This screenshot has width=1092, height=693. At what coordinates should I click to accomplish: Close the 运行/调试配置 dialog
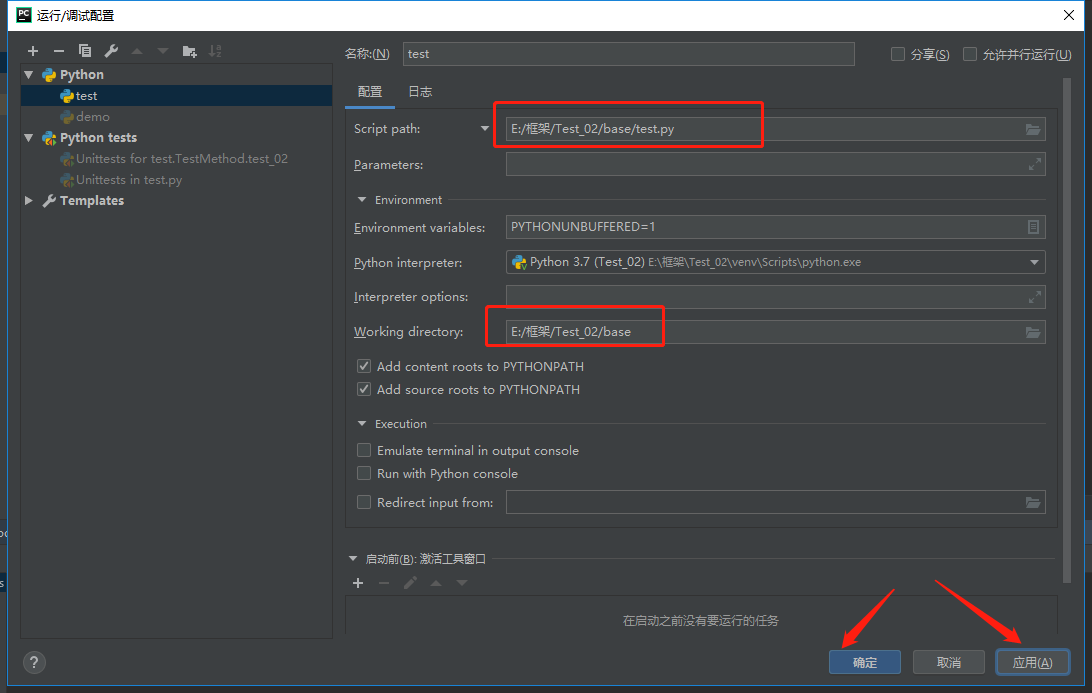(1069, 15)
